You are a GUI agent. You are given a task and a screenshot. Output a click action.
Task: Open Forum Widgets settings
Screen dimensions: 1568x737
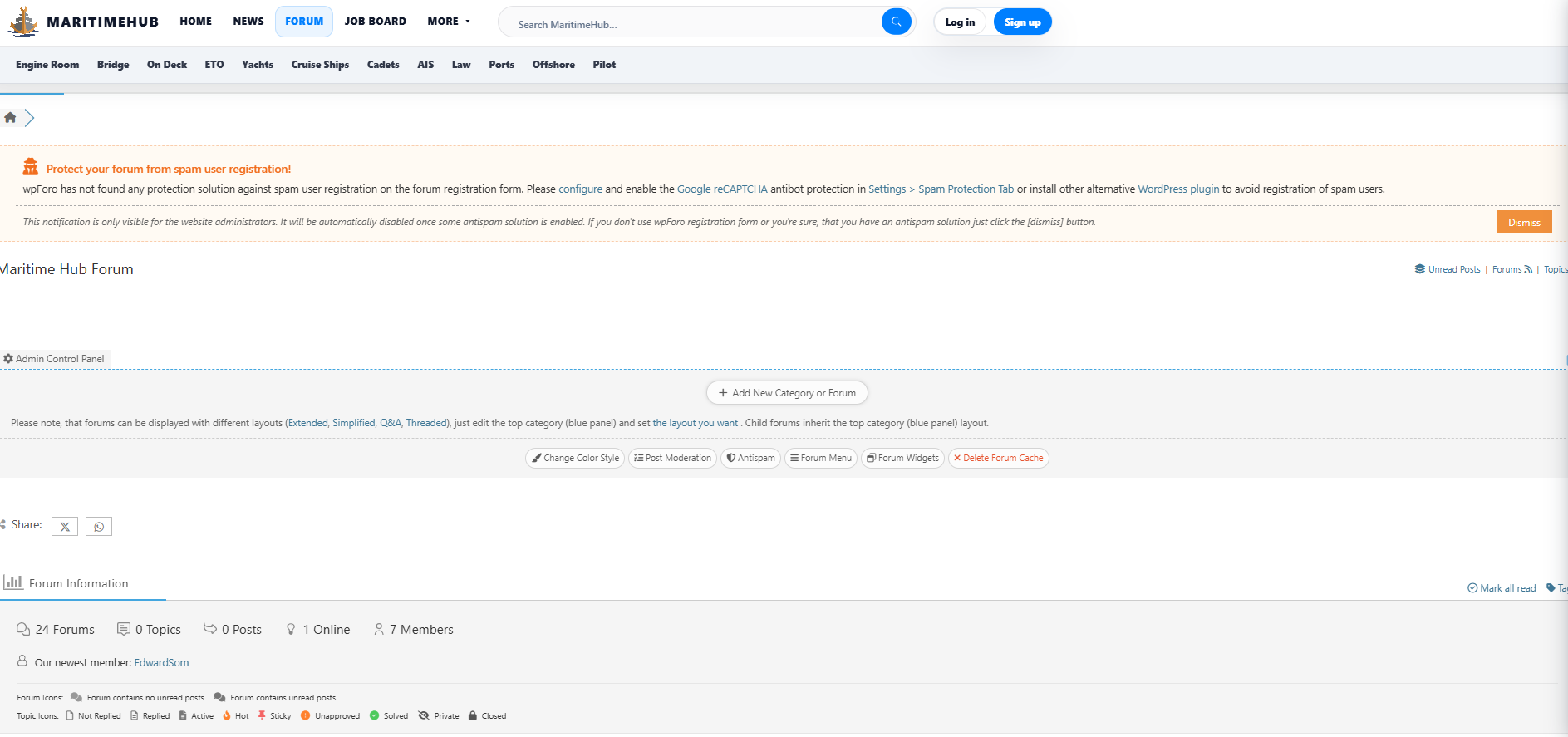tap(902, 459)
